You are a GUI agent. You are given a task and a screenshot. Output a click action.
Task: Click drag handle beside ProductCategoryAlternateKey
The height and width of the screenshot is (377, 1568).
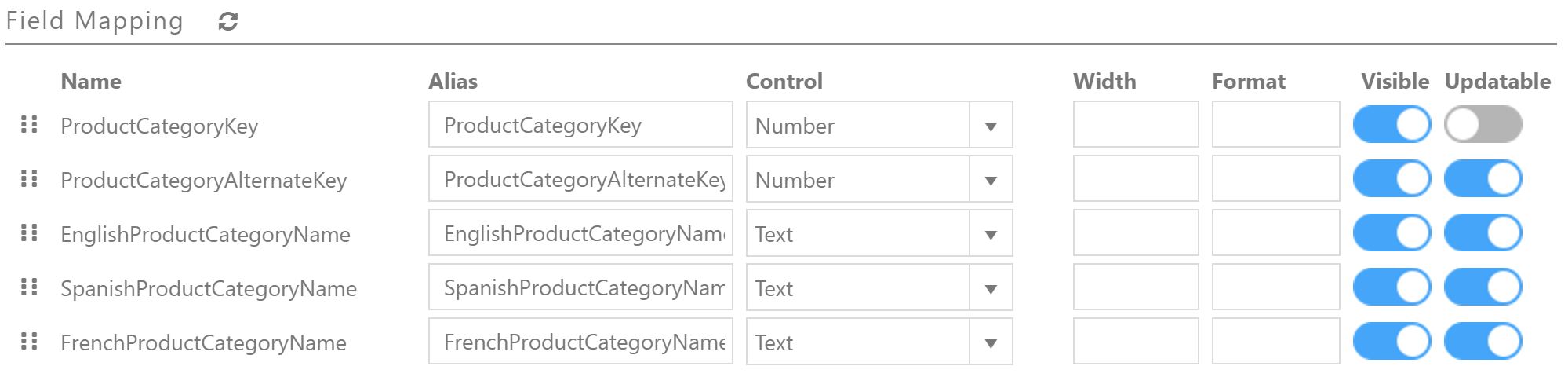tap(29, 178)
